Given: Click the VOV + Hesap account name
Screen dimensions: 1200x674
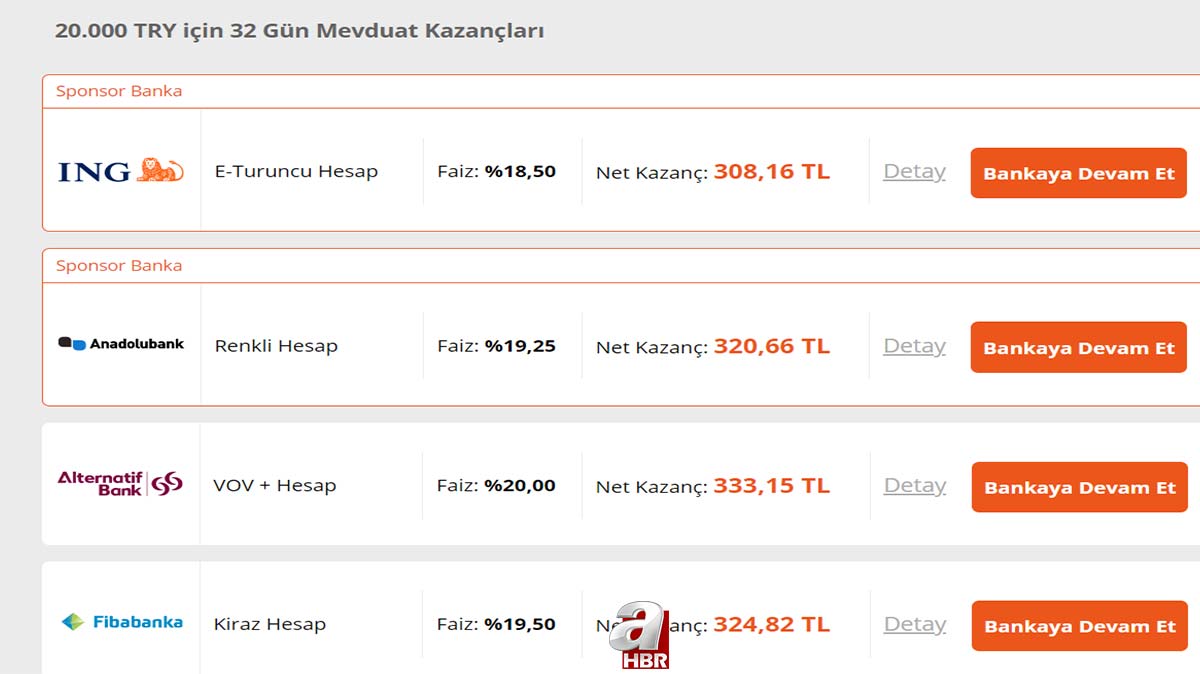Looking at the screenshot, I should tap(274, 486).
